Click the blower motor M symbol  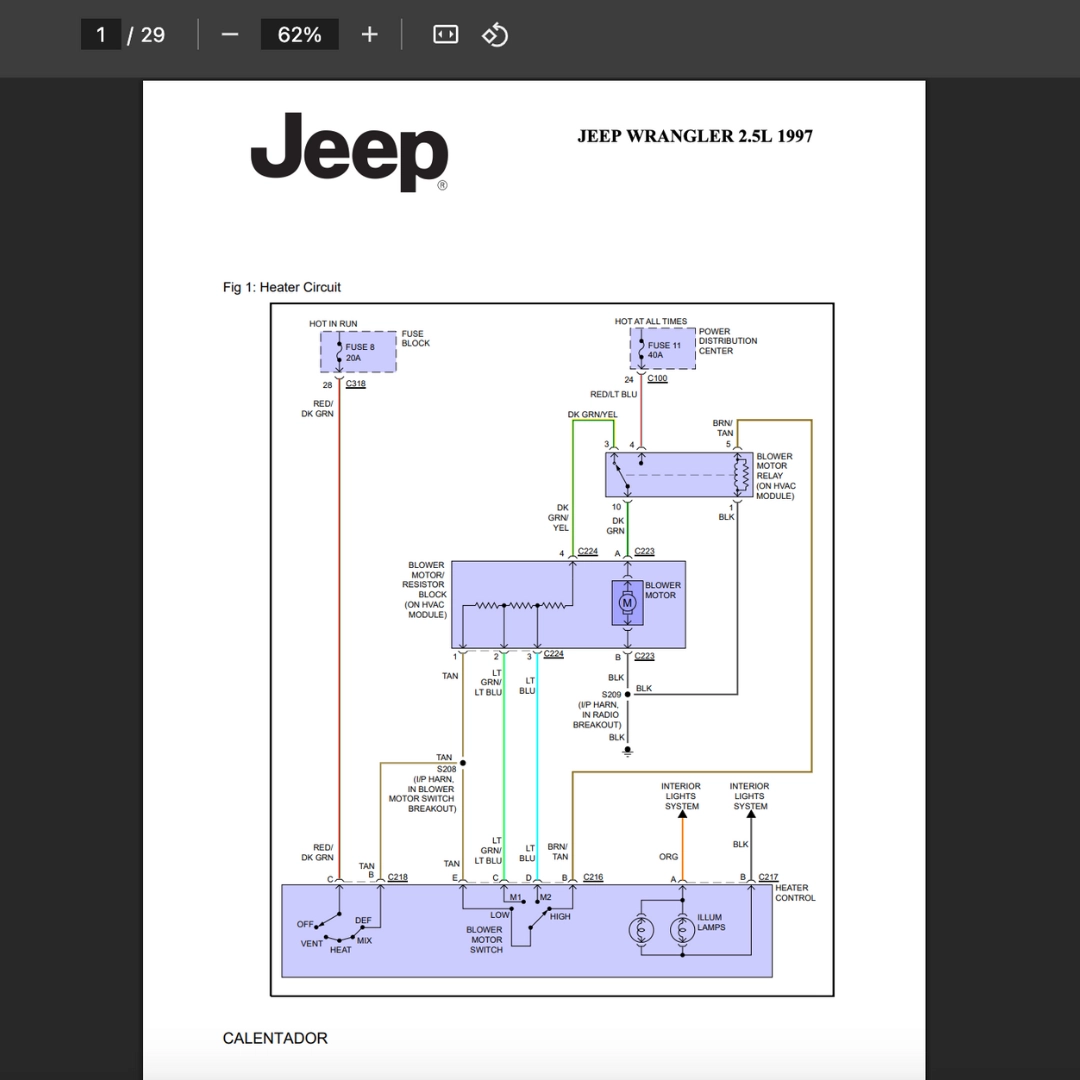[627, 603]
